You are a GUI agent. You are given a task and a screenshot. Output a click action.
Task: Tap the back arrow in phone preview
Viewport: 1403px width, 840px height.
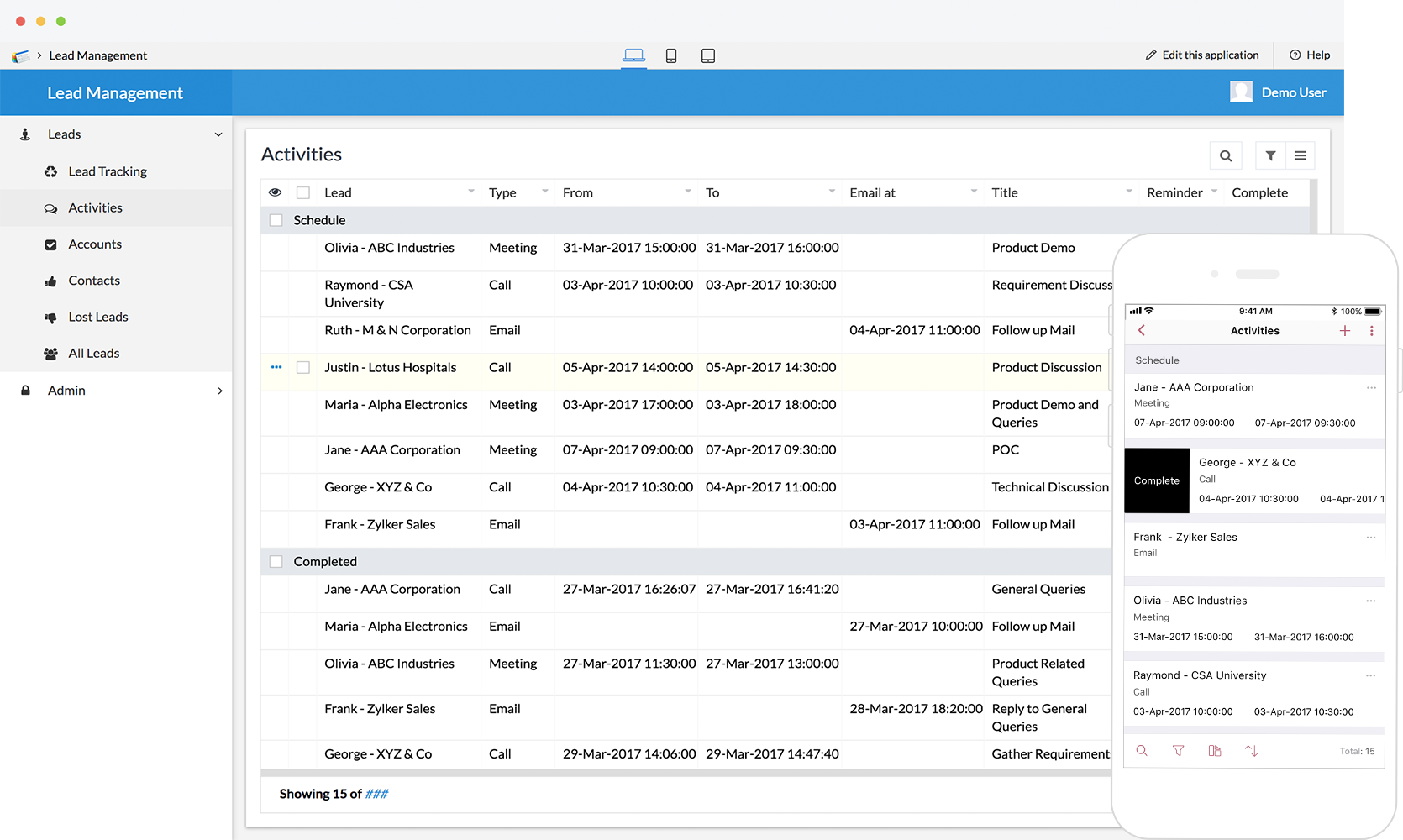(x=1142, y=331)
